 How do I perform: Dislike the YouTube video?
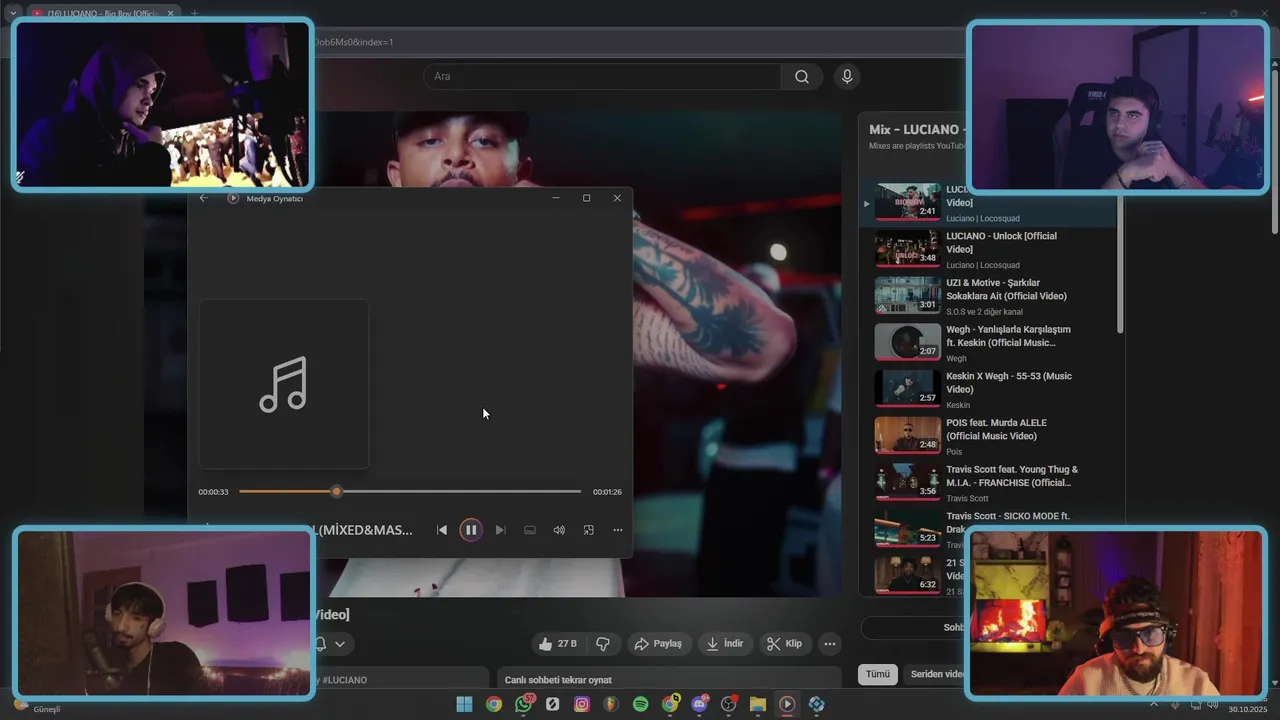pyautogui.click(x=603, y=644)
